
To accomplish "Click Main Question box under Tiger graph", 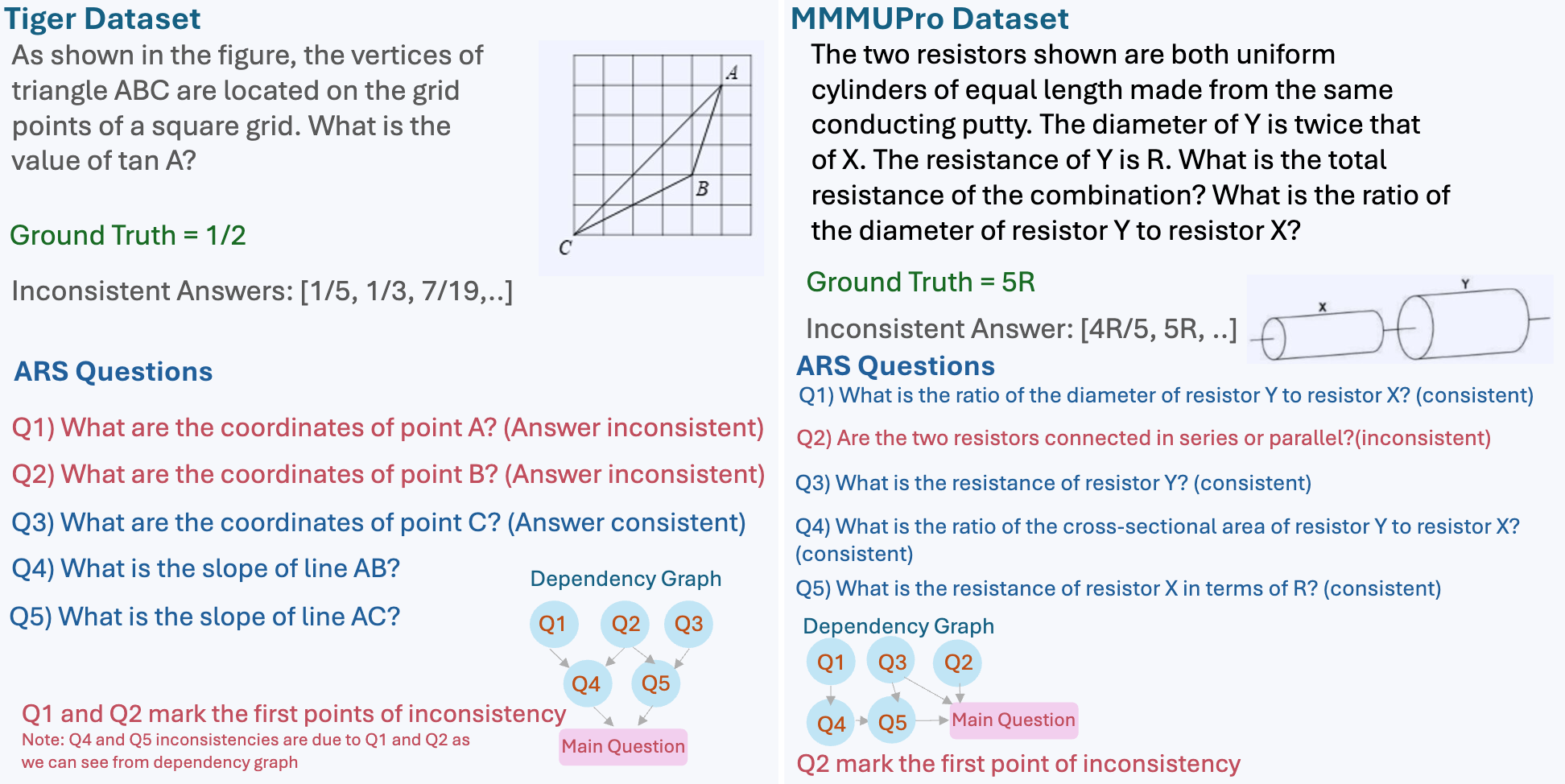I will pyautogui.click(x=623, y=746).
